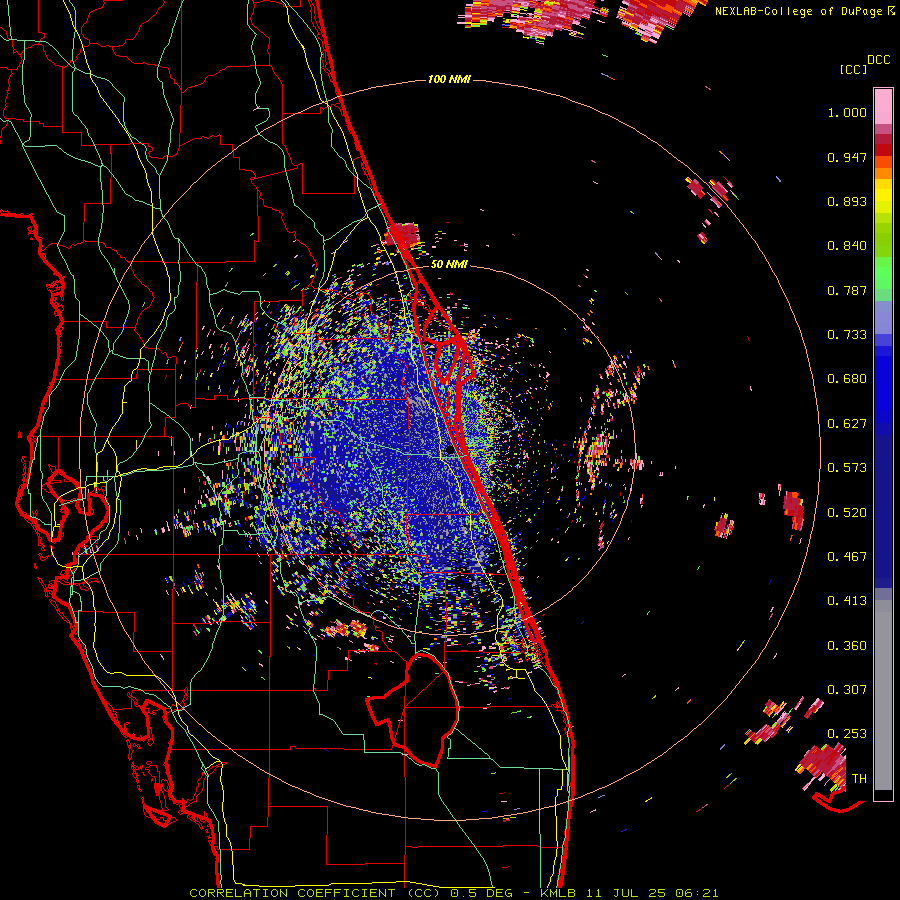
Task: Click the CORRELATION COEFFICIENT (CC) caption
Action: (314, 893)
